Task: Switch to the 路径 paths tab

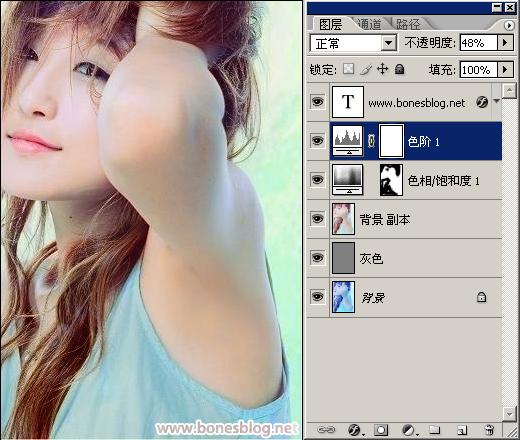Action: point(408,24)
